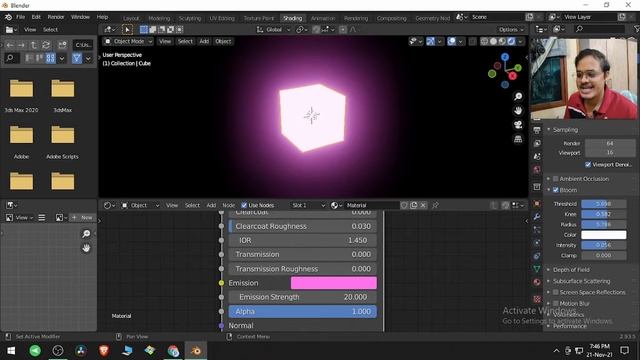Expand Subsurface Scattering panel
640x360 pixels.
(581, 281)
